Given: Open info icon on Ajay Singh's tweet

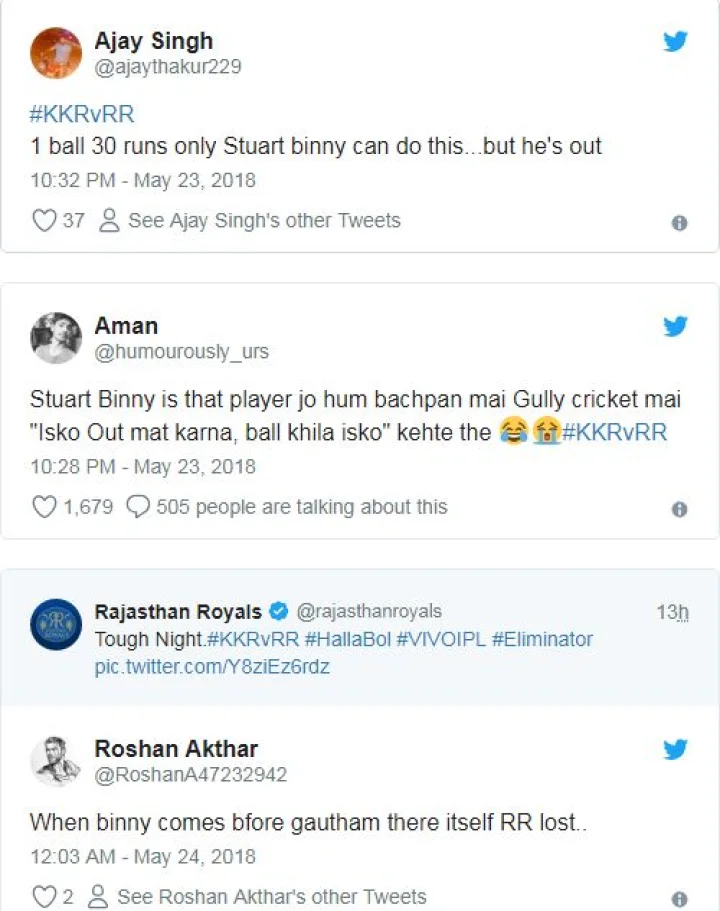Looking at the screenshot, I should coord(679,223).
